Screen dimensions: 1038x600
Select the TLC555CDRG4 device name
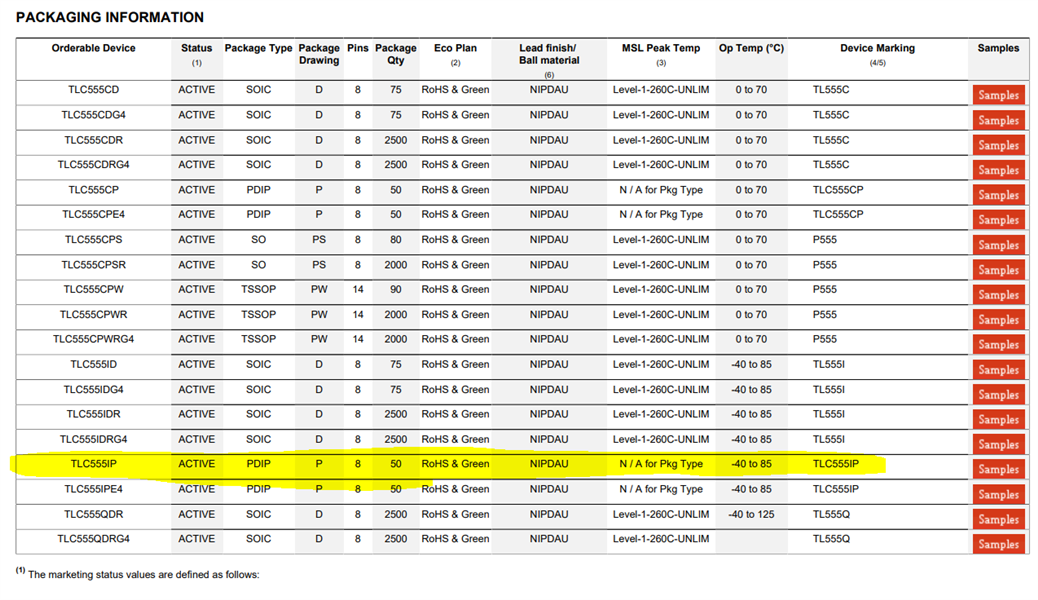coord(93,164)
